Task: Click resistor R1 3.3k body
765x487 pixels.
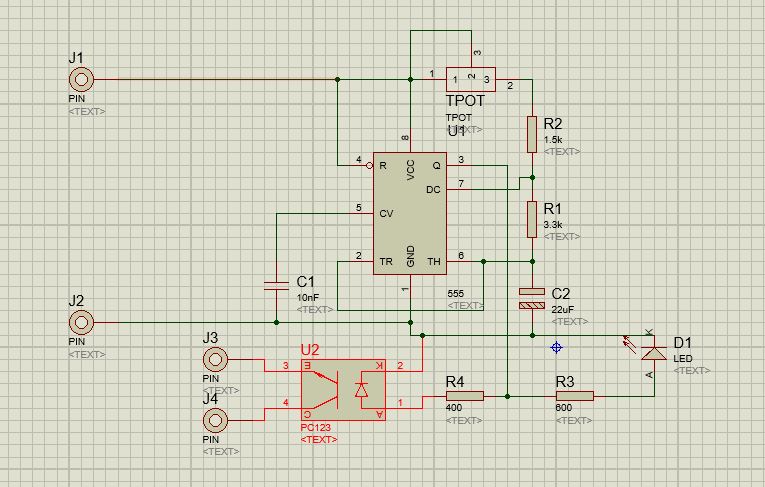Action: tap(532, 219)
